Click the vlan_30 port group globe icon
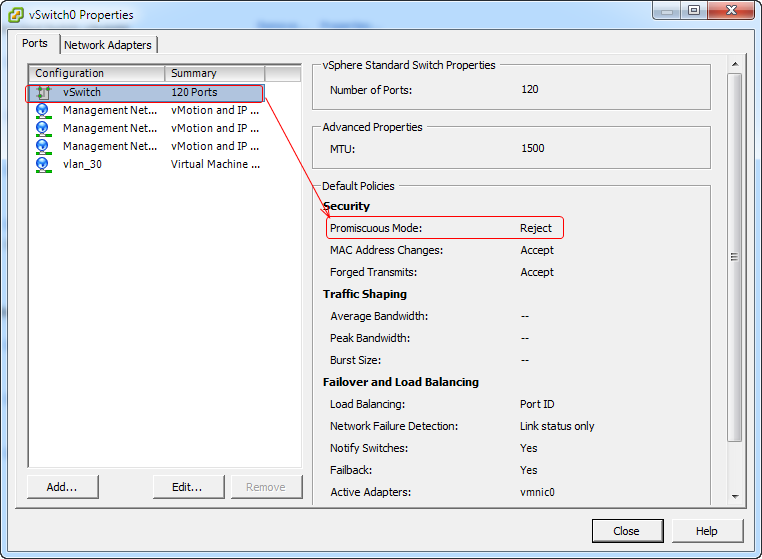This screenshot has height=559, width=762. 43,164
